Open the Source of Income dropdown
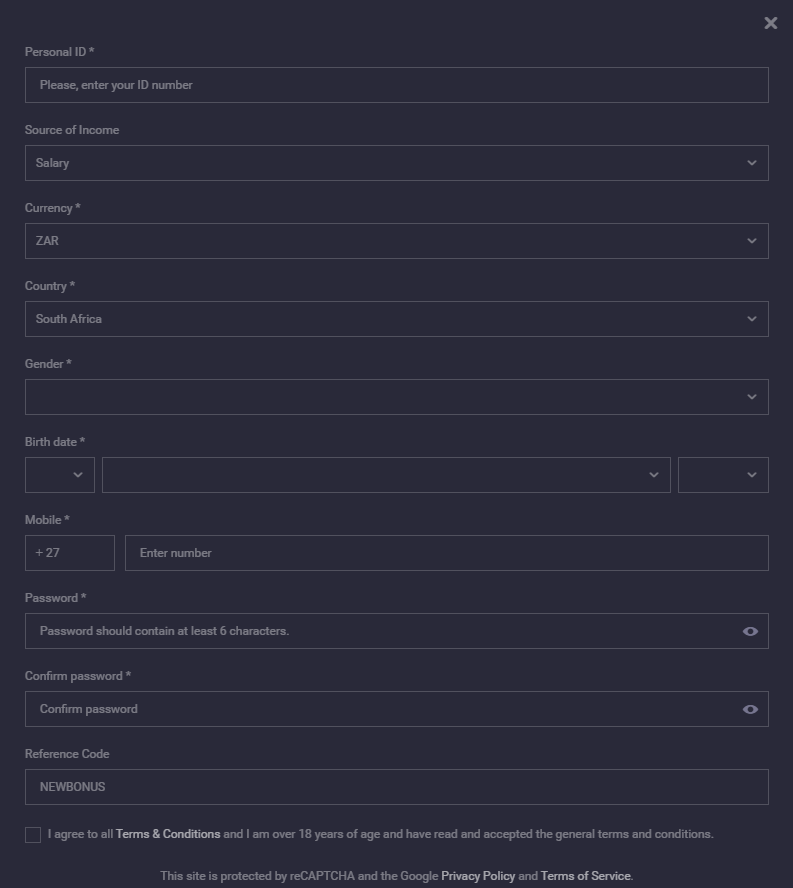 point(396,163)
